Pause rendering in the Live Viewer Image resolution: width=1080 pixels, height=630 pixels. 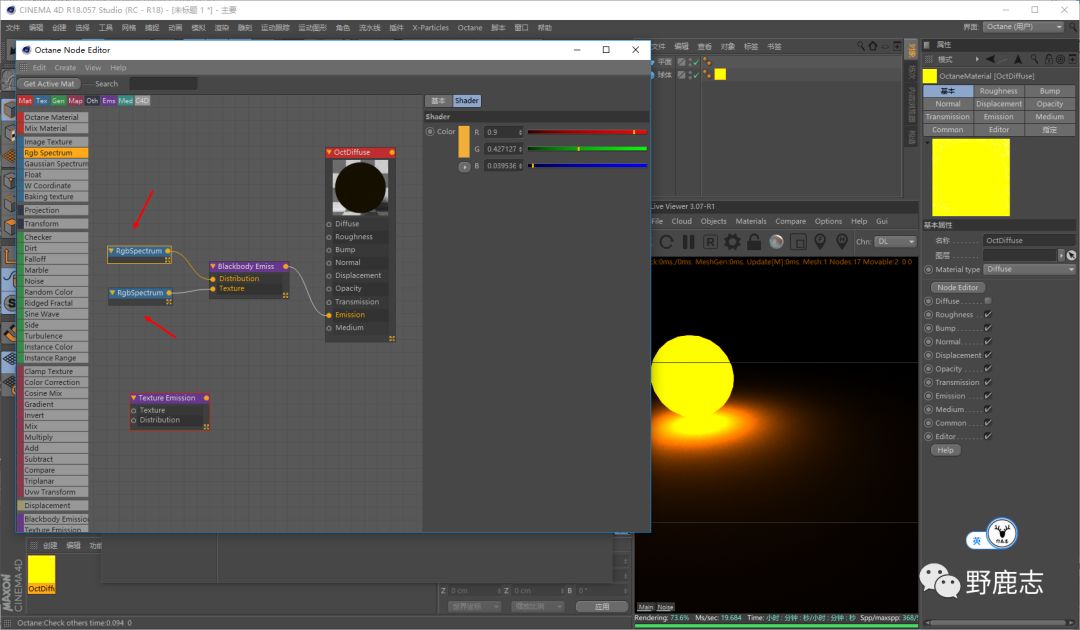(x=688, y=242)
